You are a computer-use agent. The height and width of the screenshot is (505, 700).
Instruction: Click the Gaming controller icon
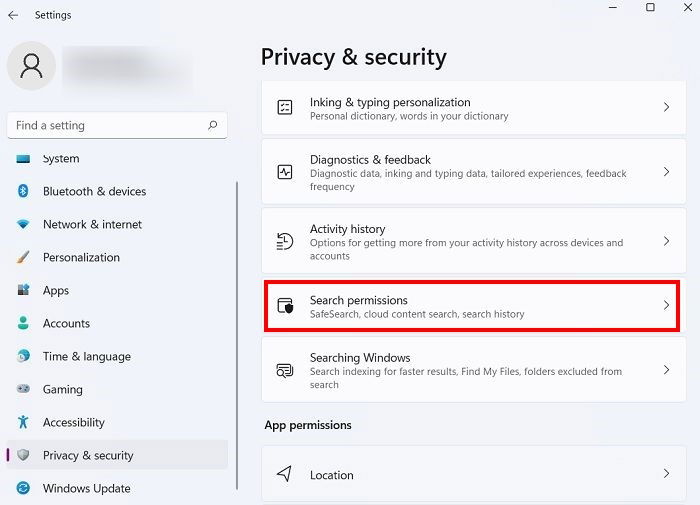(23, 389)
